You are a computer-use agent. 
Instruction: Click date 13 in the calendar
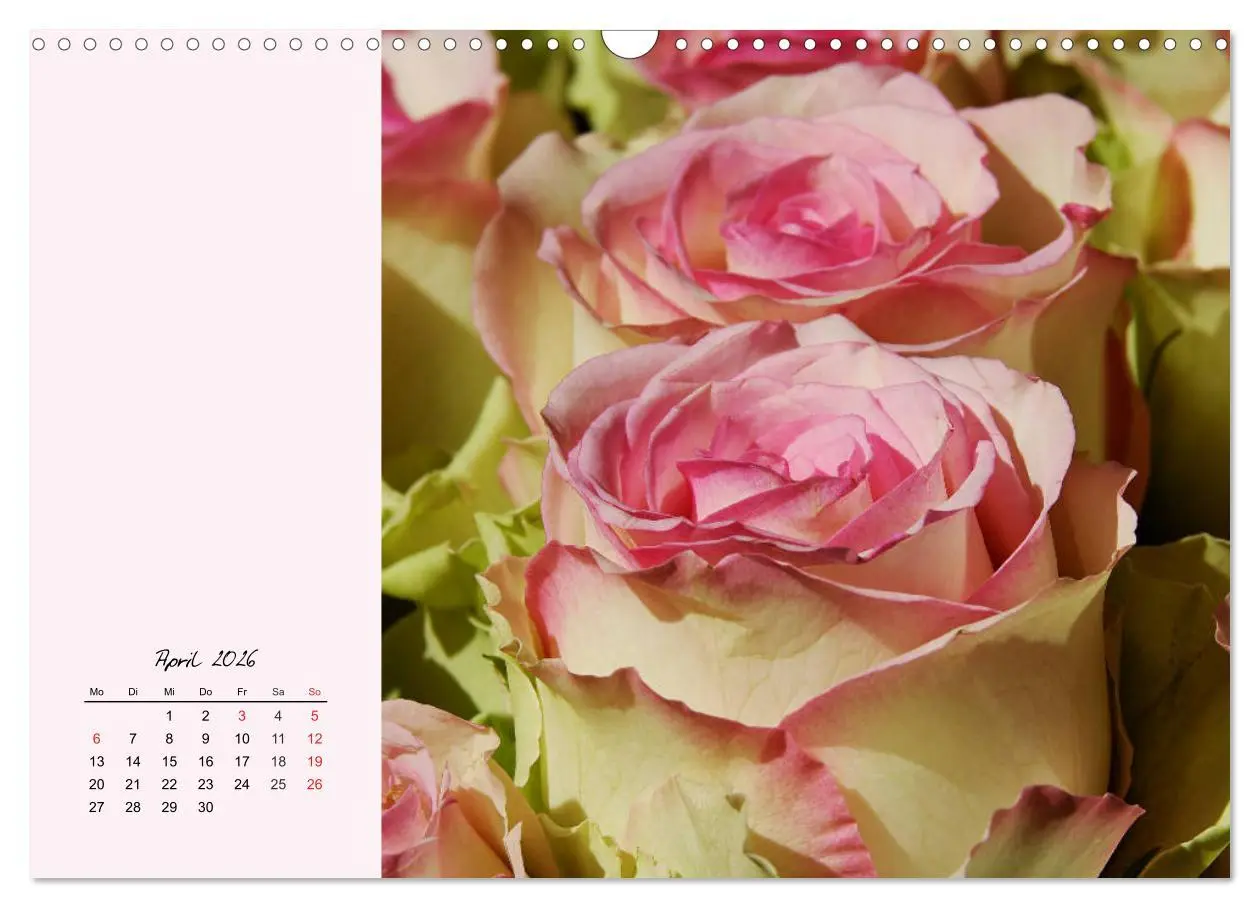point(97,762)
